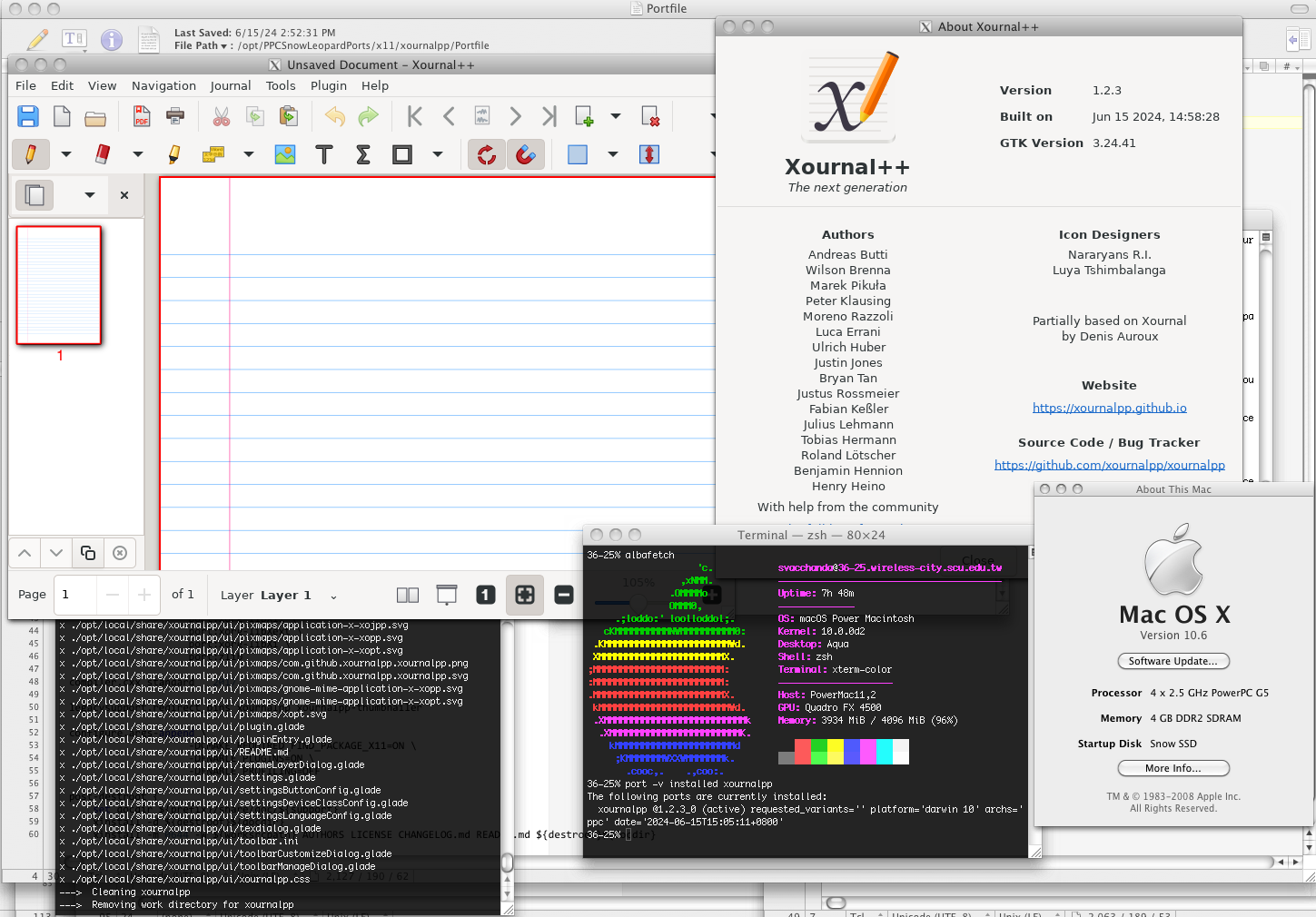Undo the last action
This screenshot has height=917, width=1316.
[335, 116]
